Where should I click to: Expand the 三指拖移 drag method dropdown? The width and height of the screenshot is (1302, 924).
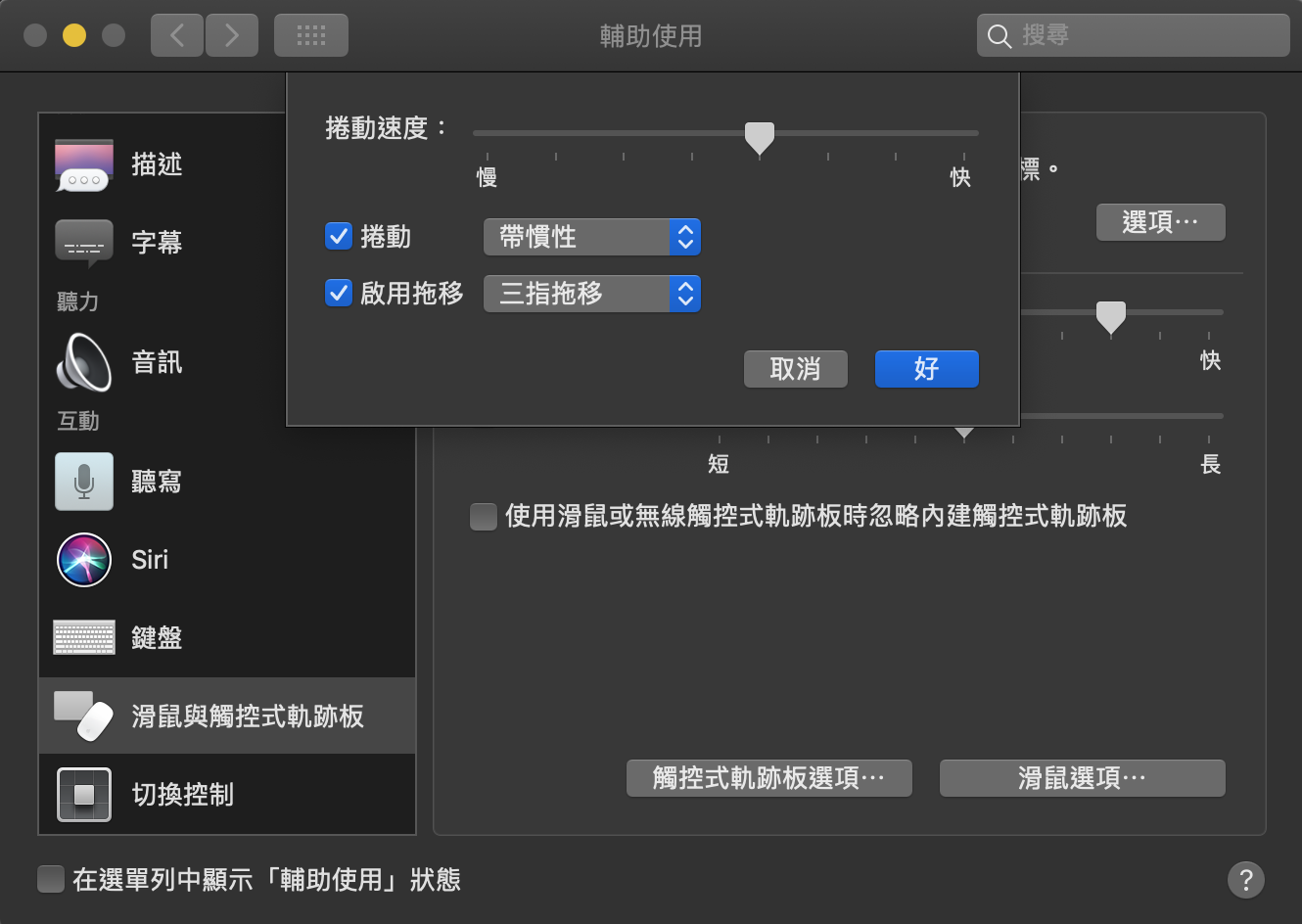(592, 294)
